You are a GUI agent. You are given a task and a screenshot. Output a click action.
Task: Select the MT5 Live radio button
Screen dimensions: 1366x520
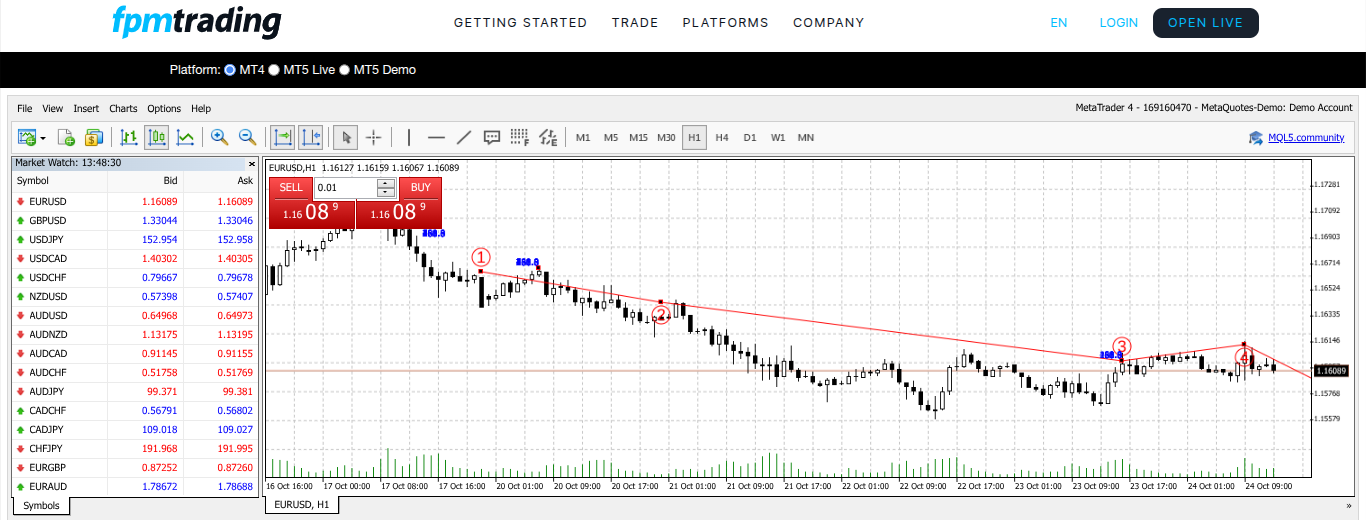[274, 70]
